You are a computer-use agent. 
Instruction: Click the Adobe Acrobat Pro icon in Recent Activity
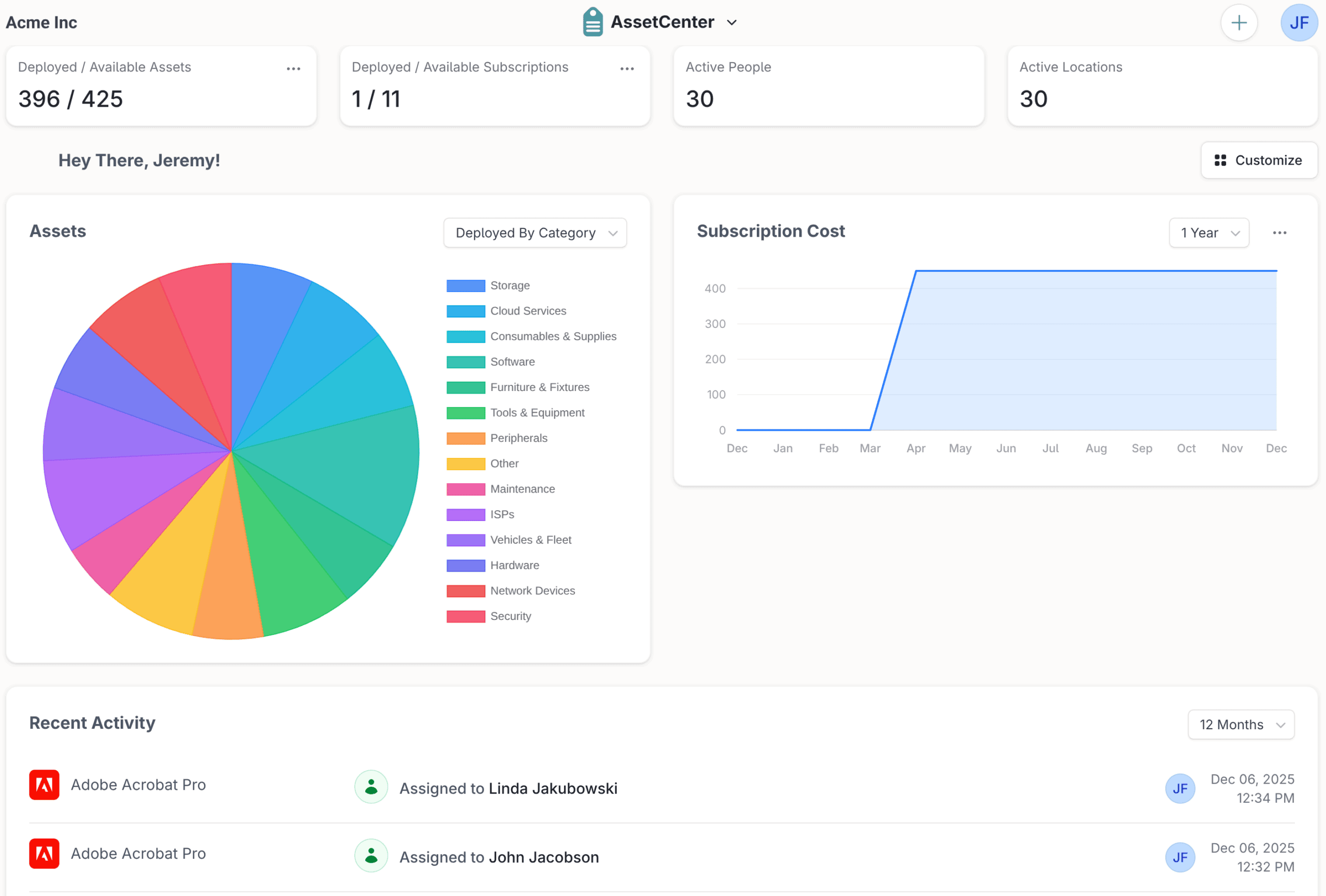pos(44,785)
